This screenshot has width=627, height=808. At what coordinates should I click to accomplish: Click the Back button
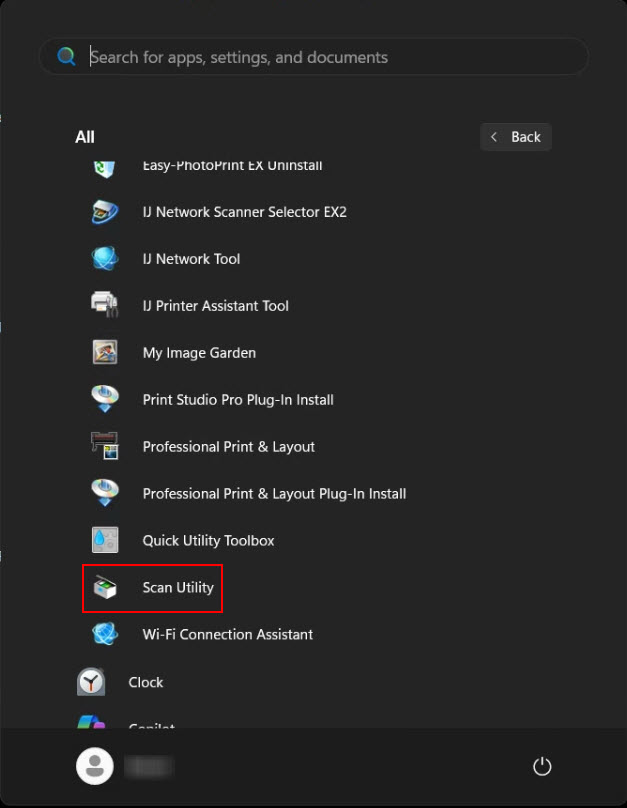tap(515, 136)
